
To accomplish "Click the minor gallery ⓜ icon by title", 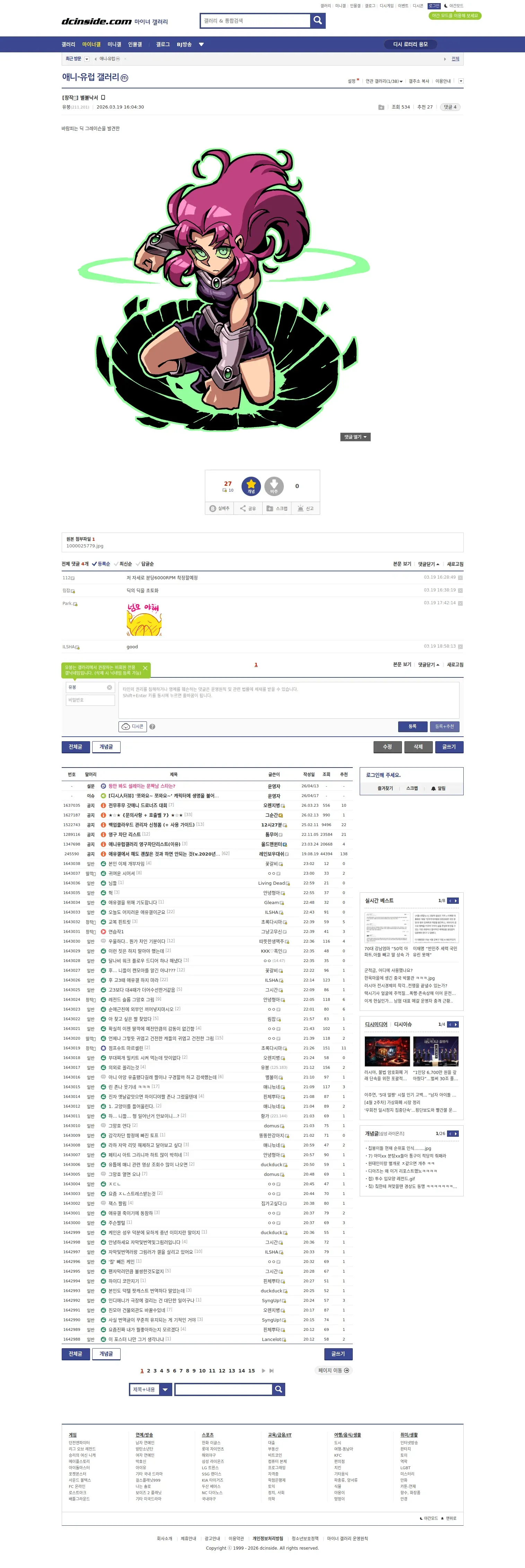I will pyautogui.click(x=124, y=78).
